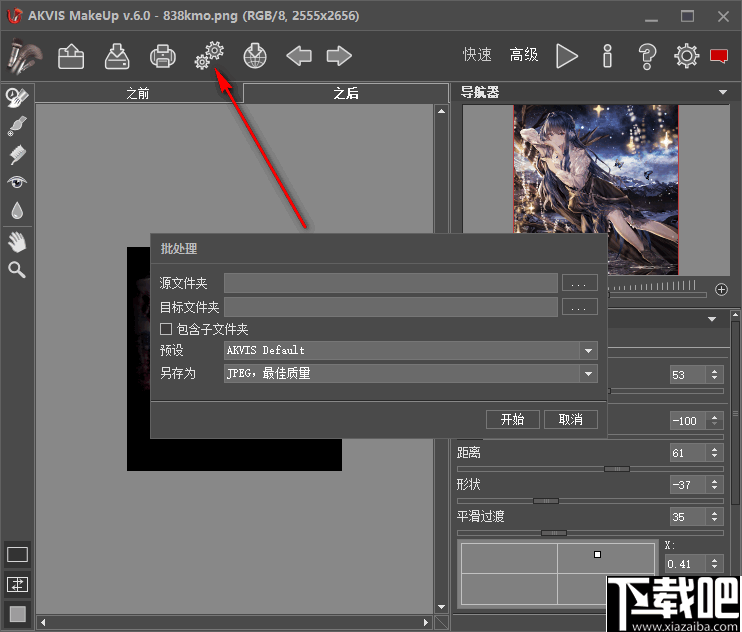Open program info via the 'i' icon
This screenshot has width=742, height=632.
tap(608, 56)
